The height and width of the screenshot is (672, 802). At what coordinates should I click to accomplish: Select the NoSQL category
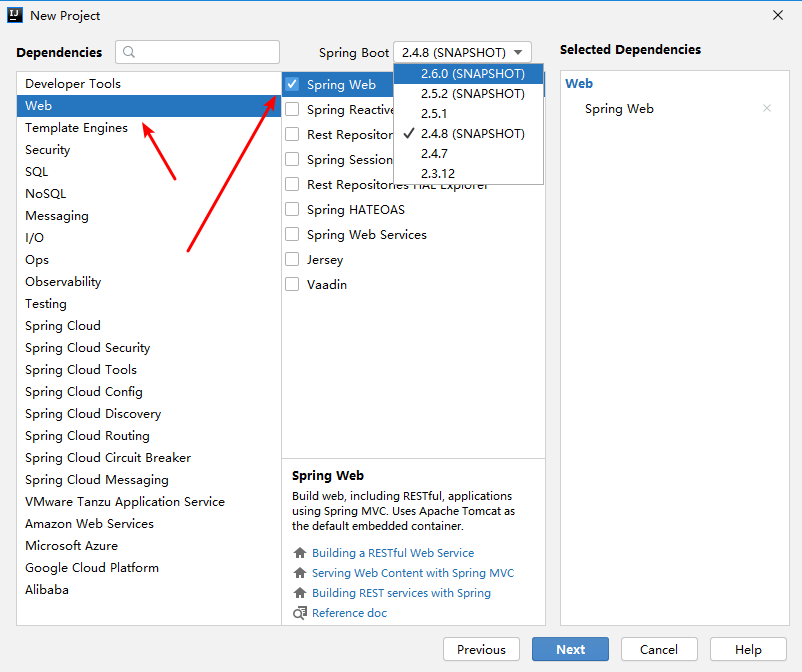149,193
